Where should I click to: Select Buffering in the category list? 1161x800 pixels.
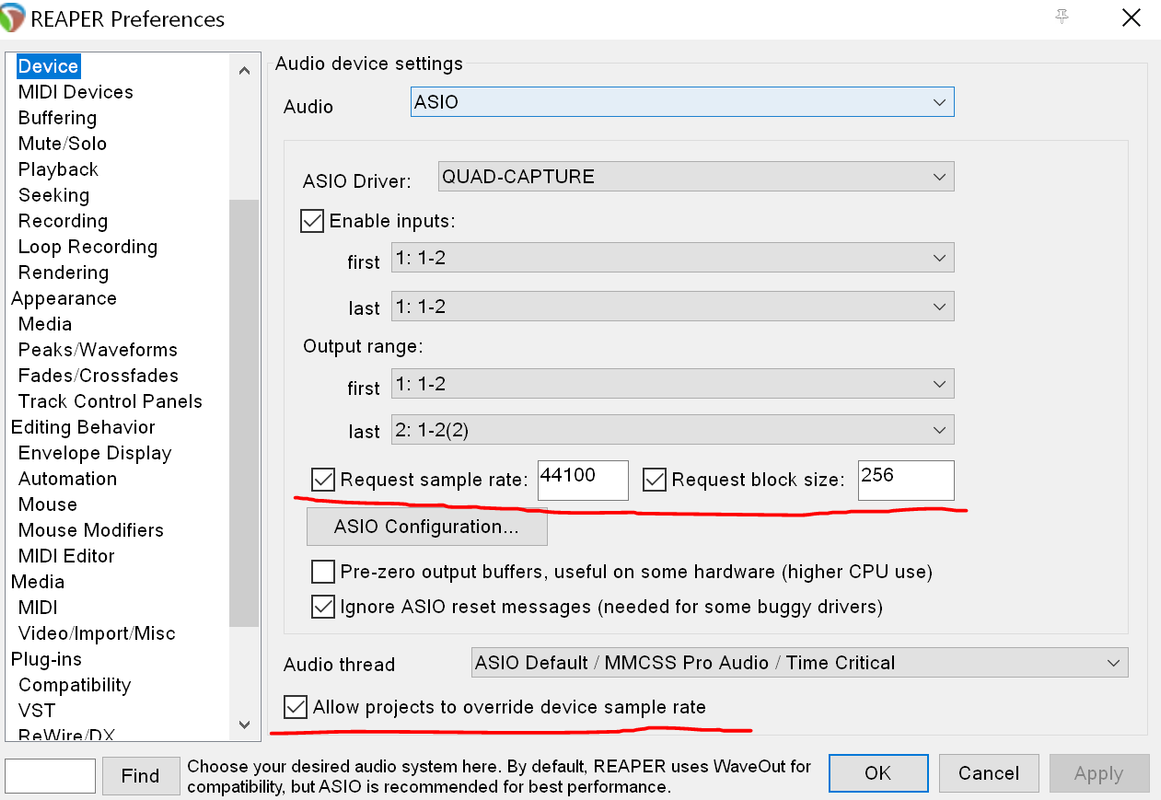tap(58, 118)
